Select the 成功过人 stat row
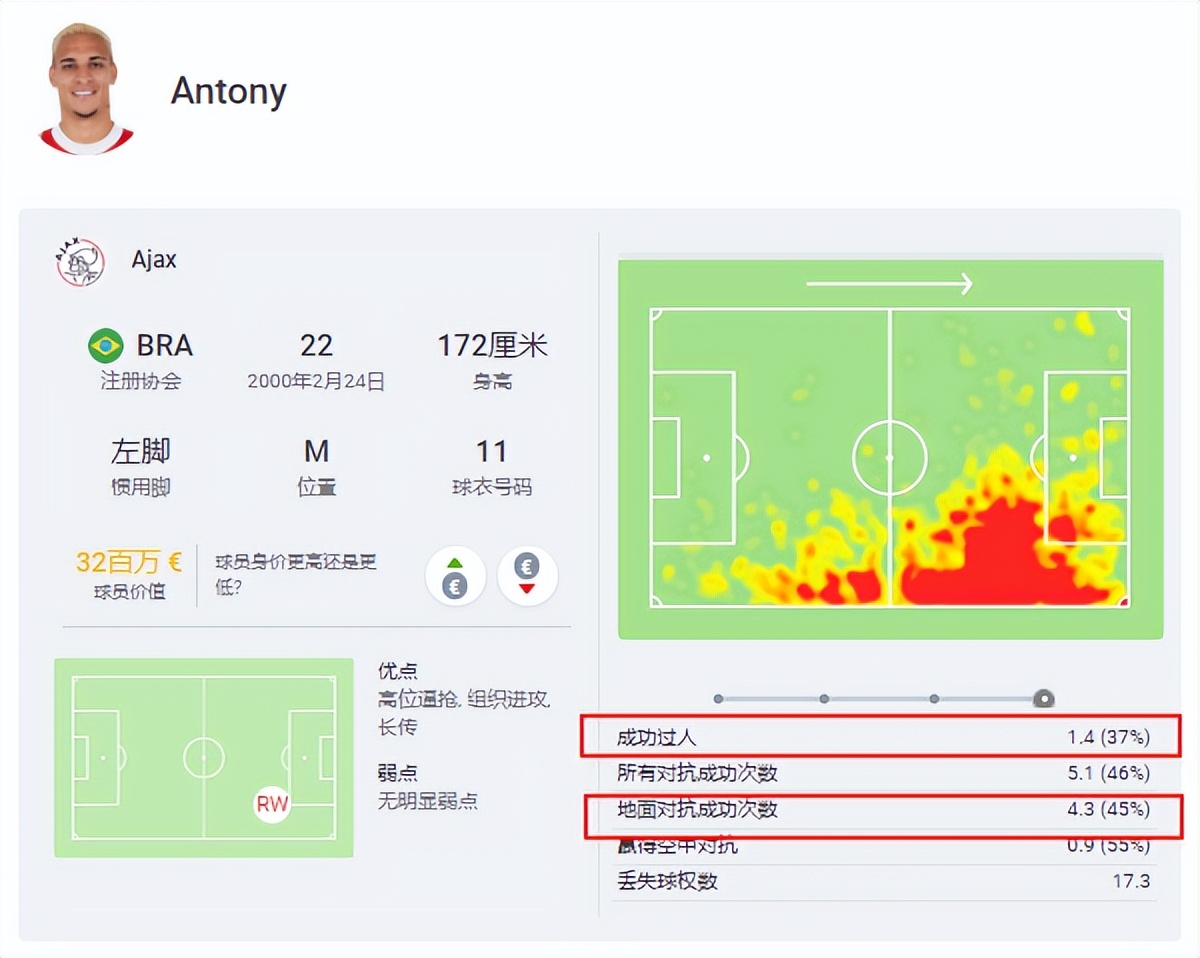The image size is (1200, 958). [x=882, y=738]
